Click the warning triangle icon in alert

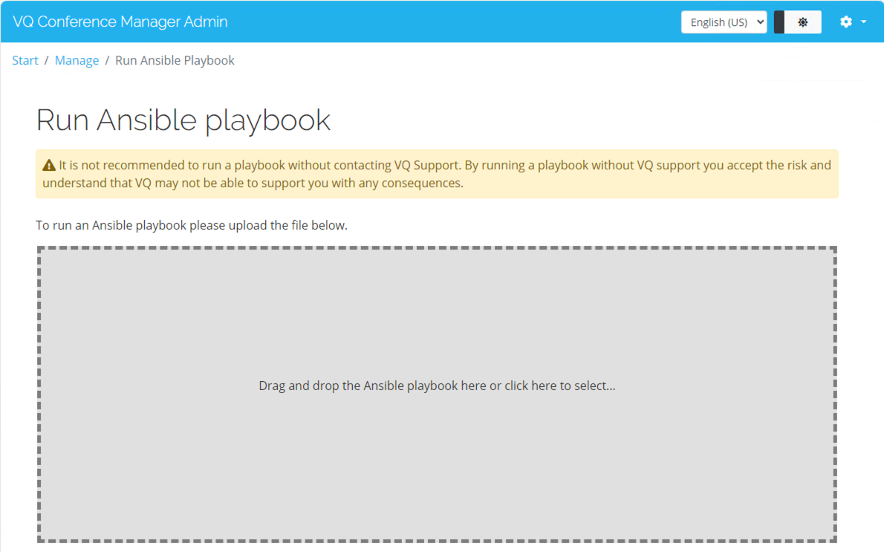click(x=49, y=165)
